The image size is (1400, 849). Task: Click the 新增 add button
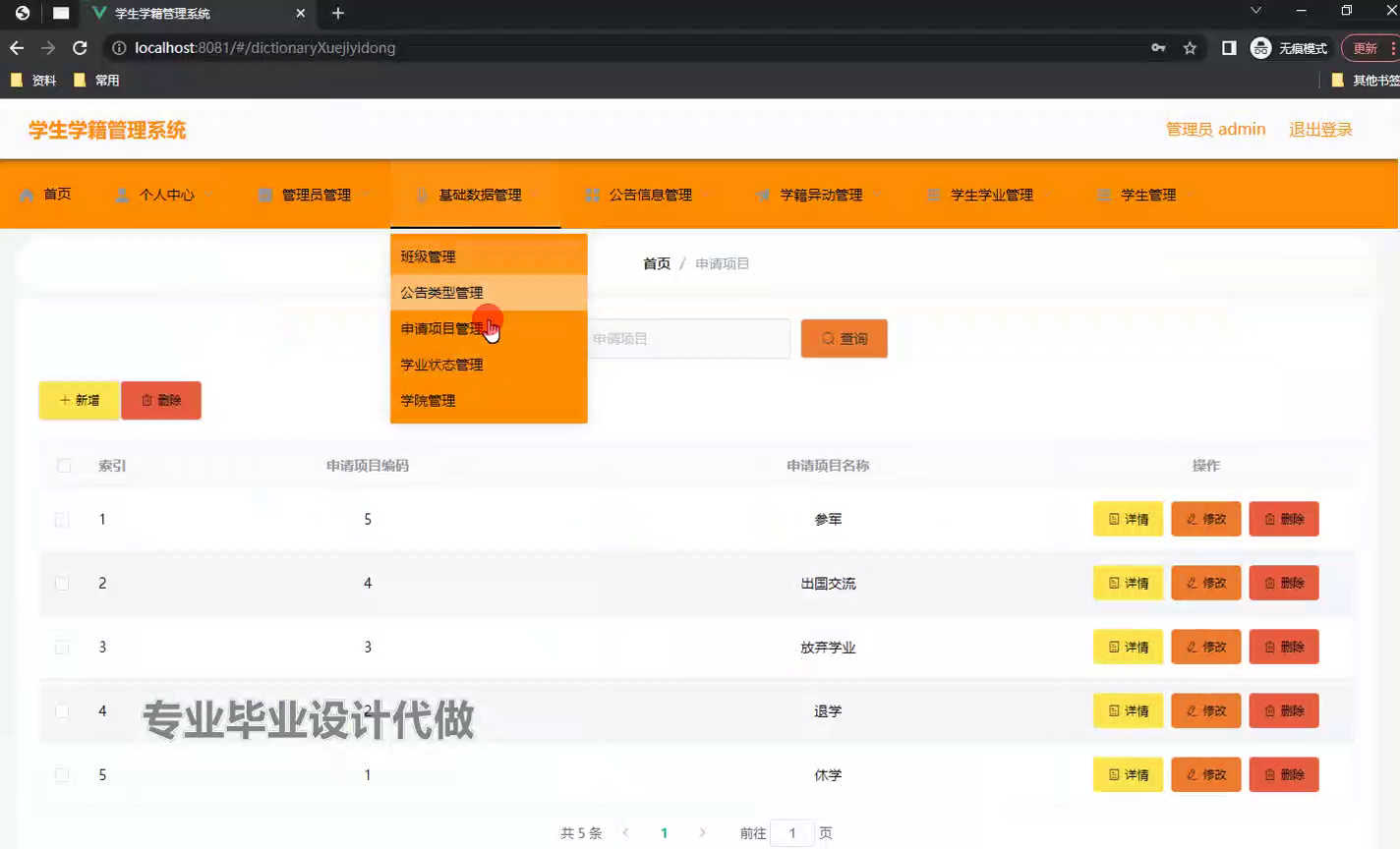pos(80,401)
